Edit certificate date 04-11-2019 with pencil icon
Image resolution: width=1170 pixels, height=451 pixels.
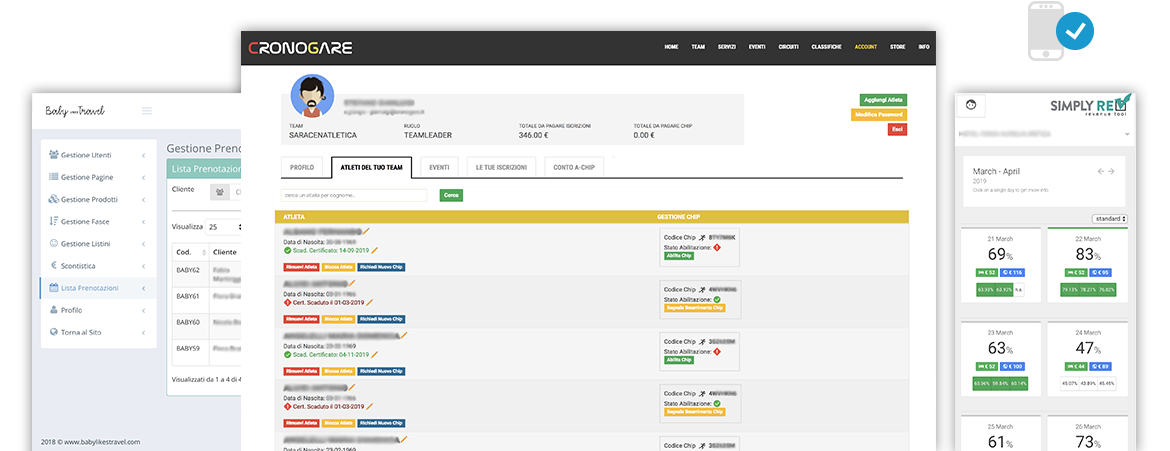point(375,355)
